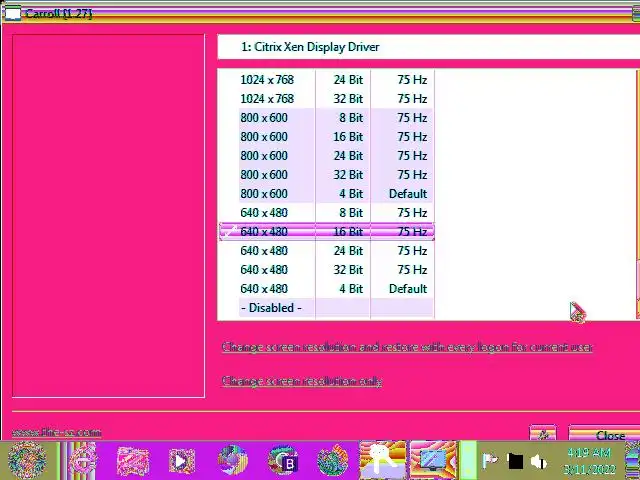
Task: Open the Windows Explorer folder taskbar icon
Action: coord(133,461)
